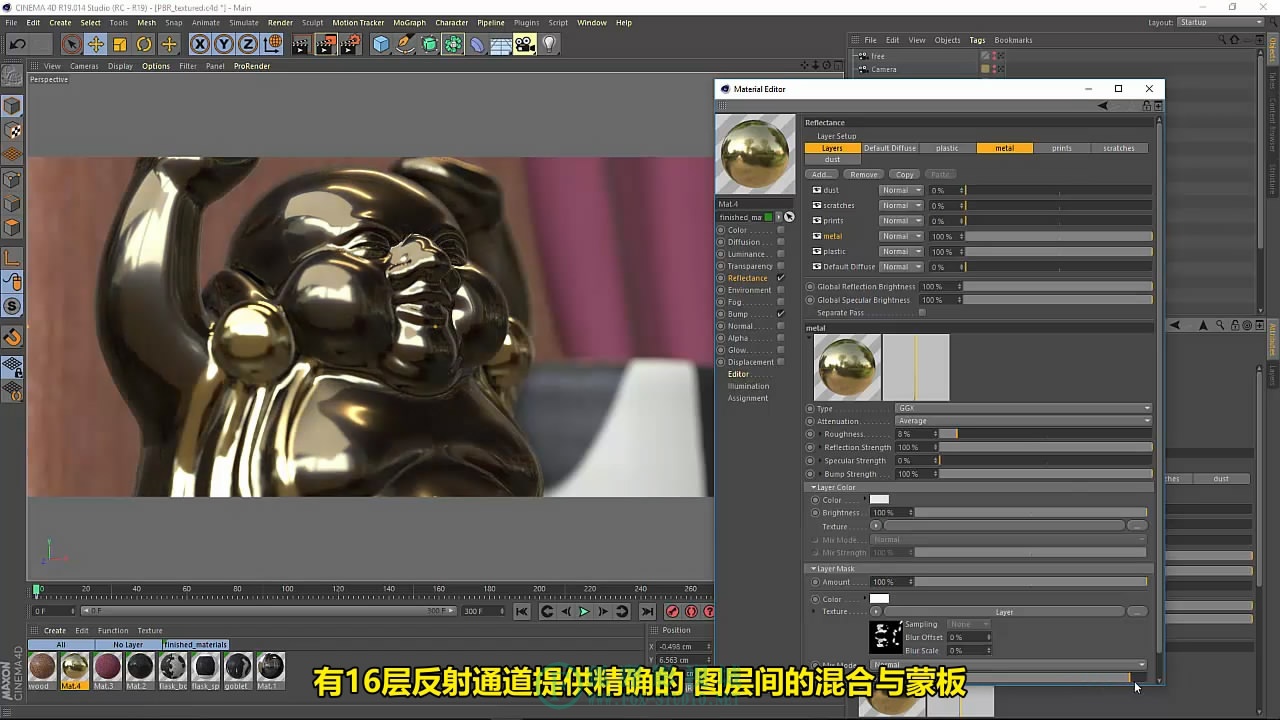The image size is (1280, 720).
Task: Collapse the Layer Color section
Action: [x=814, y=487]
